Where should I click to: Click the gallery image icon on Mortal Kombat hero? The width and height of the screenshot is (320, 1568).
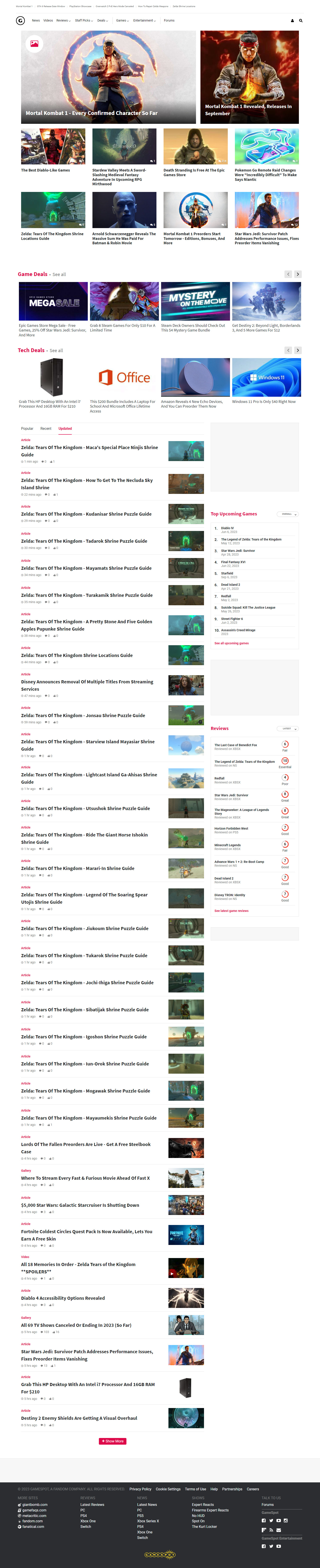tap(34, 44)
